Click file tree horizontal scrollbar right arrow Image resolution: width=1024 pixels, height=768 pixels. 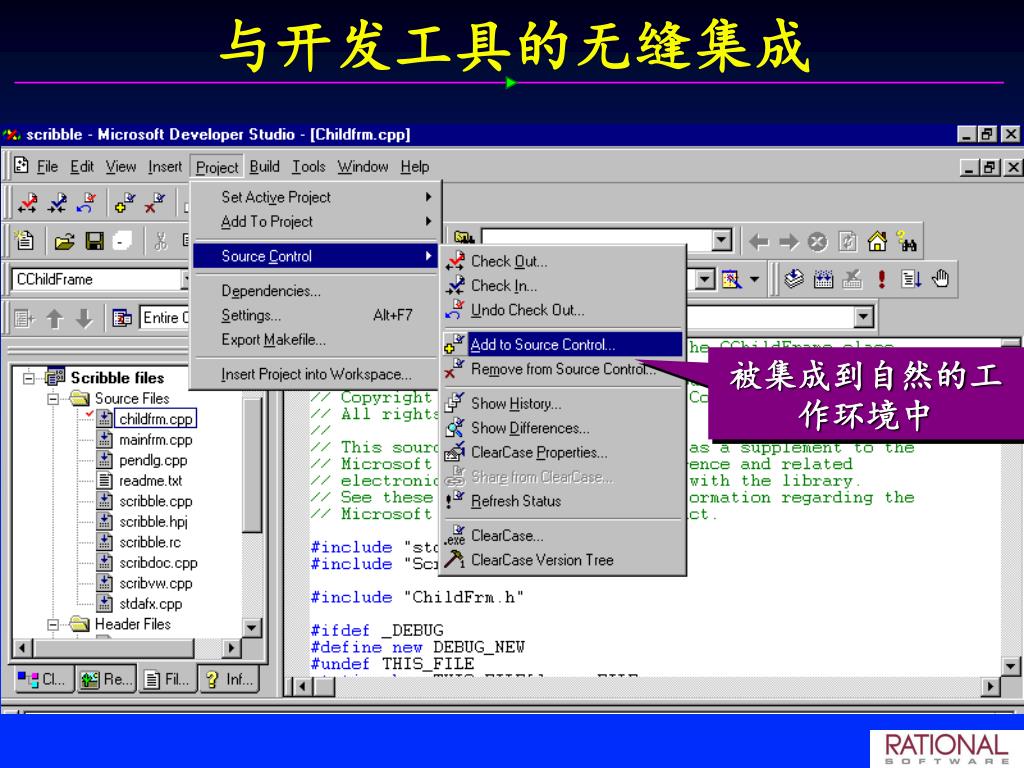(231, 648)
